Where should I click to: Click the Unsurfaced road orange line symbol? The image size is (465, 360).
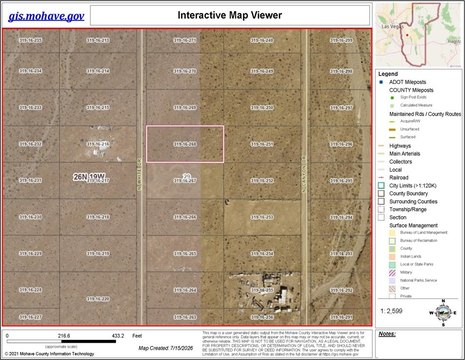coord(392,129)
